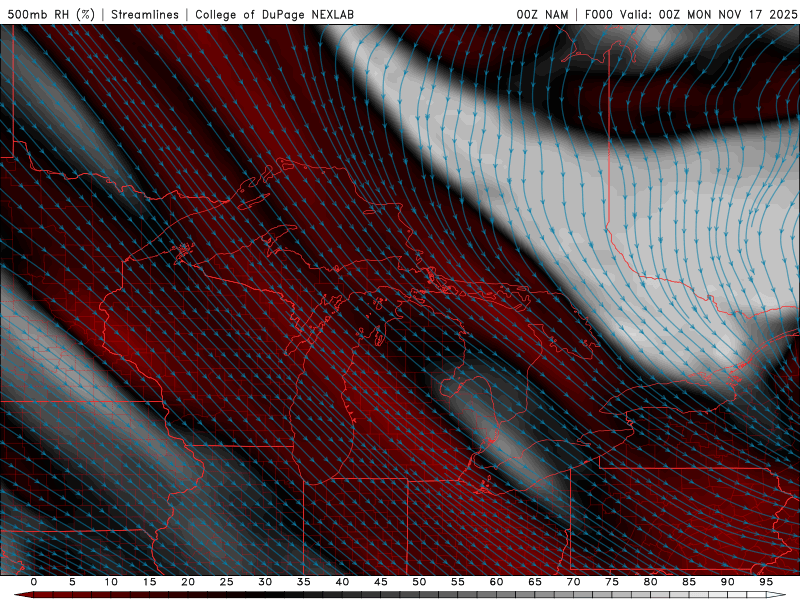Click the '20' colorbar tick label
This screenshot has height=600, width=800.
188,582
